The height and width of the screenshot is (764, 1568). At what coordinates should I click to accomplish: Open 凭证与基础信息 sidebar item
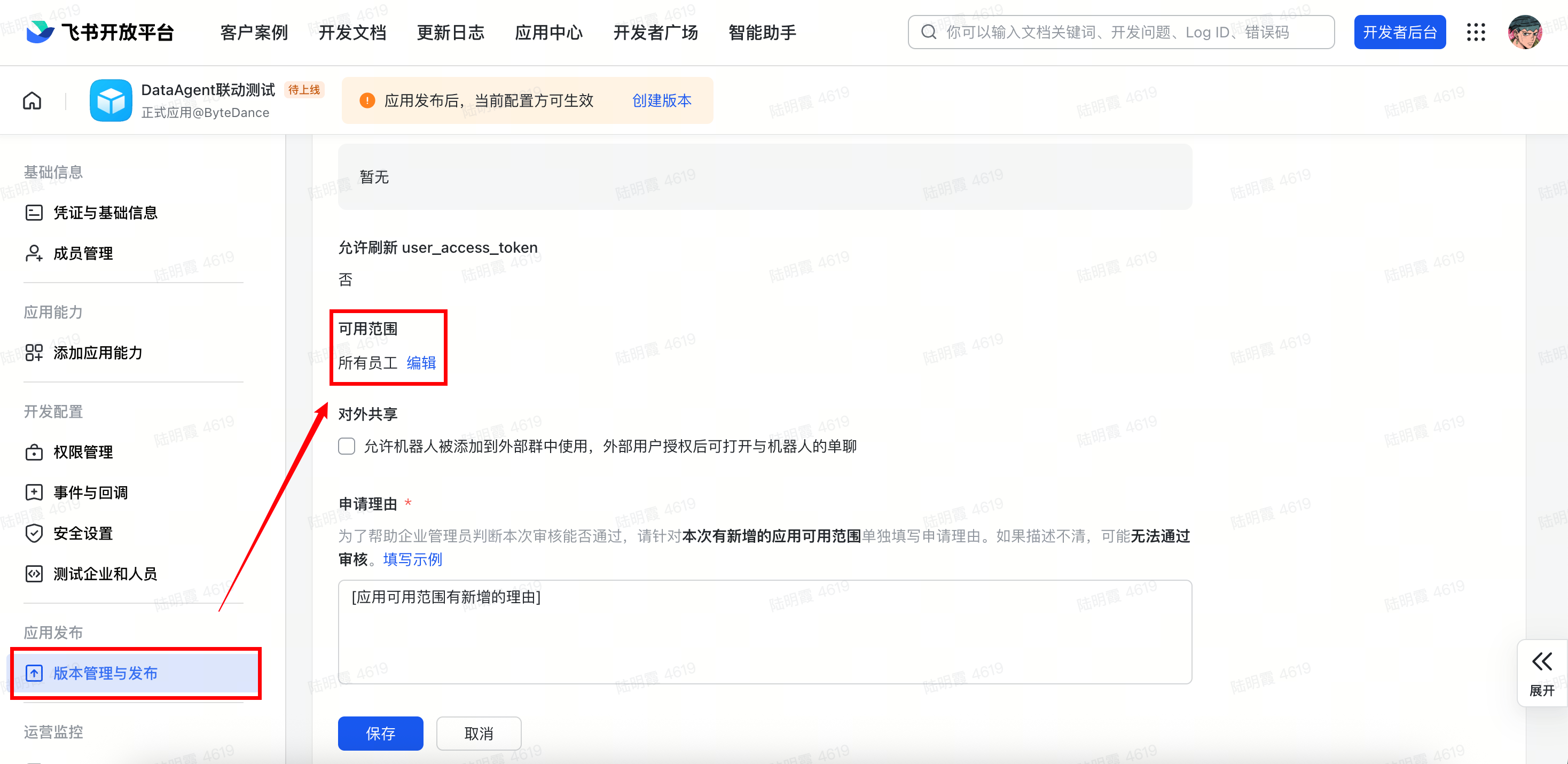pyautogui.click(x=105, y=213)
